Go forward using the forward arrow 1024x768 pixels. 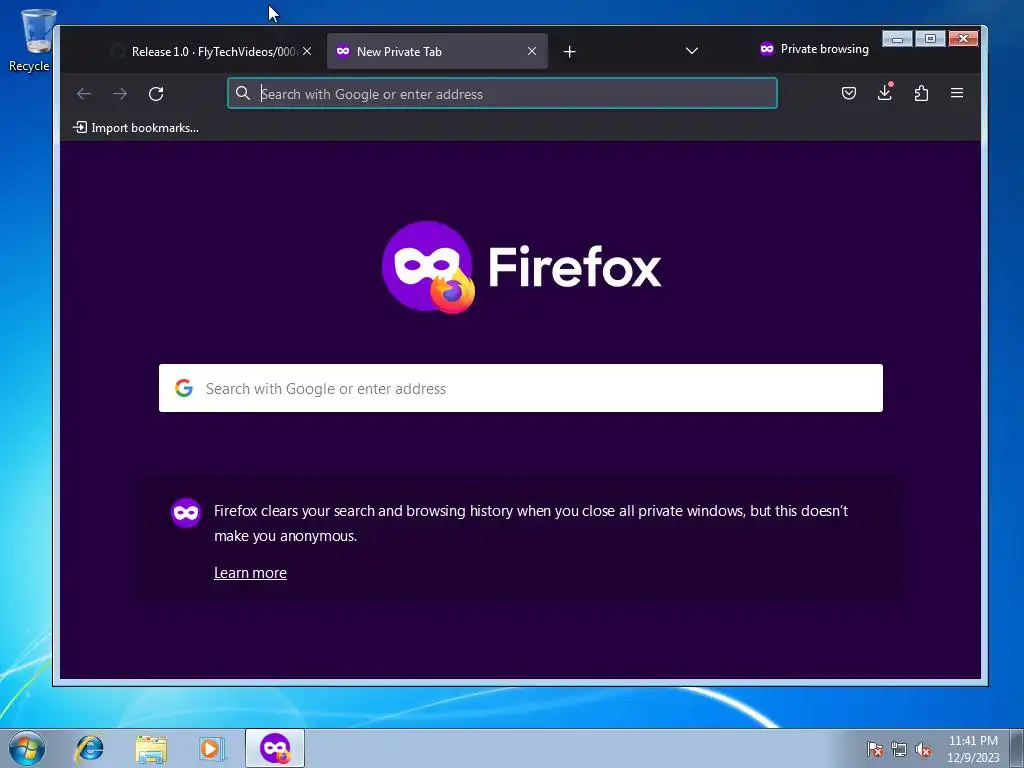[120, 93]
